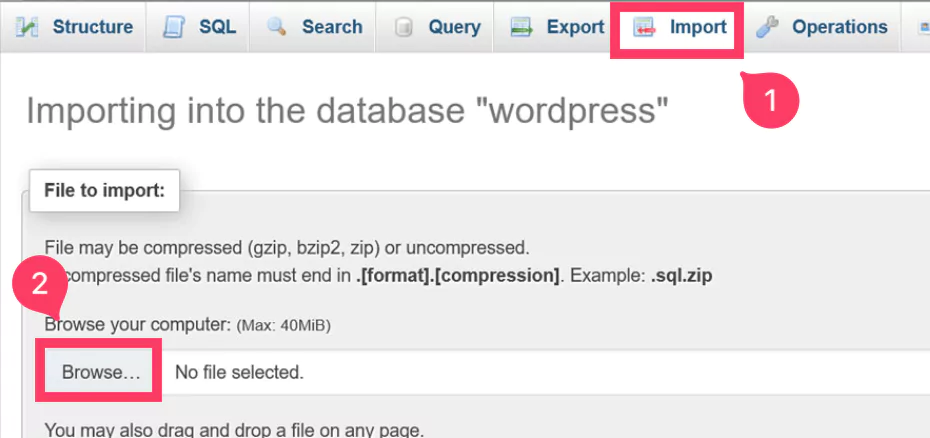Open the Structure tab

coord(73,27)
